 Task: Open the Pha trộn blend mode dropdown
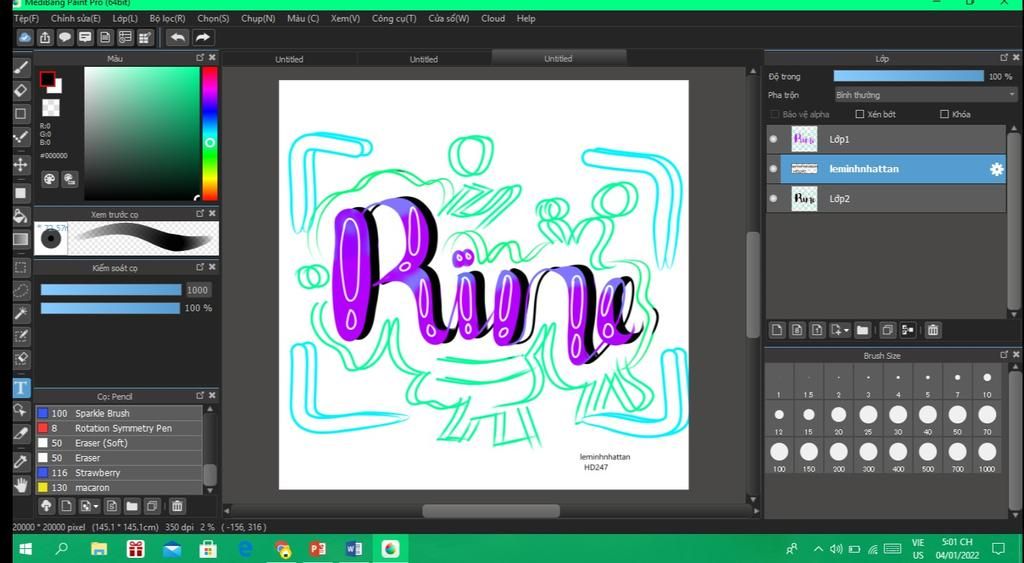[x=926, y=95]
